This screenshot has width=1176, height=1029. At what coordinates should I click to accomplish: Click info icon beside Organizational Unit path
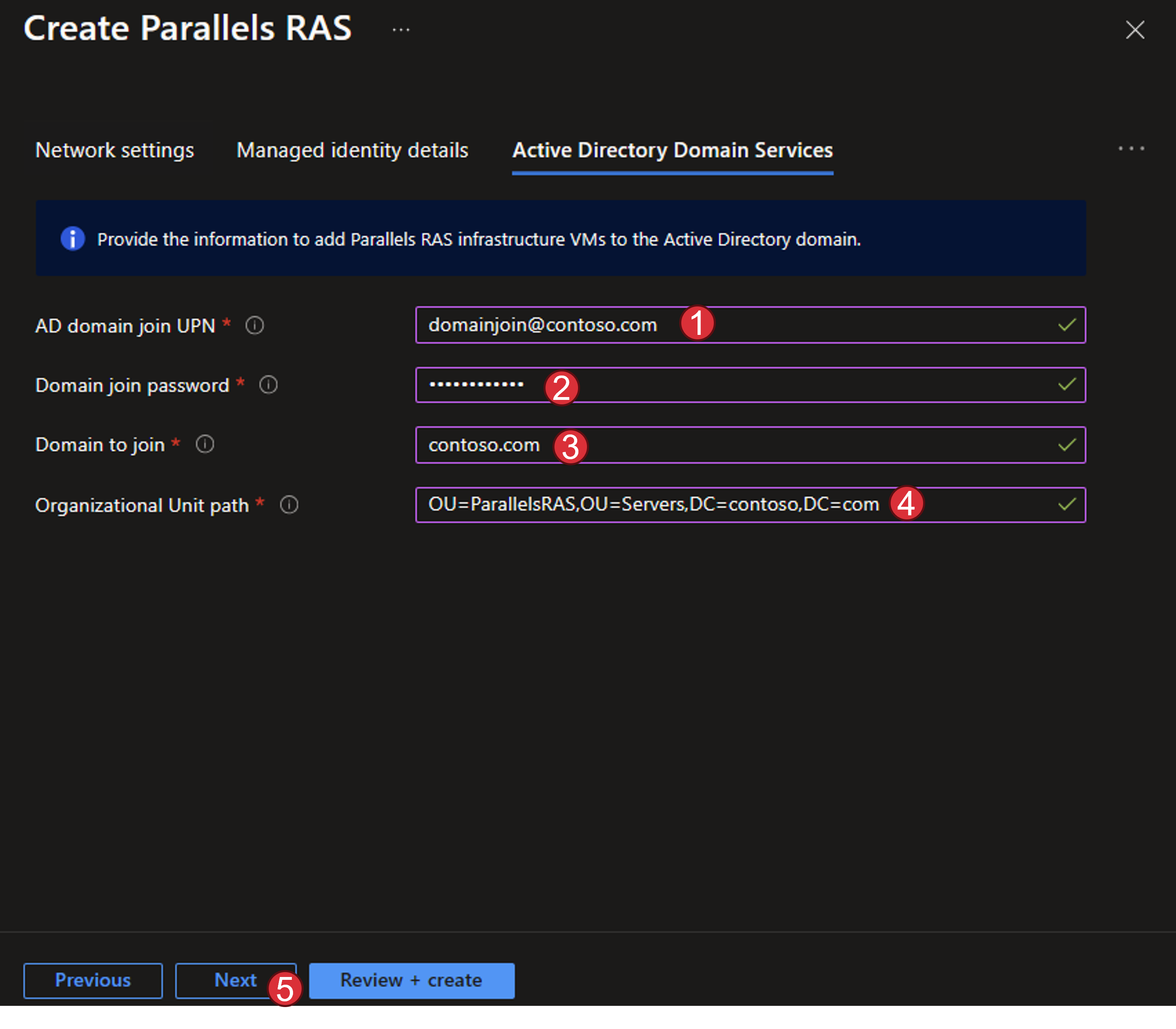click(x=289, y=505)
